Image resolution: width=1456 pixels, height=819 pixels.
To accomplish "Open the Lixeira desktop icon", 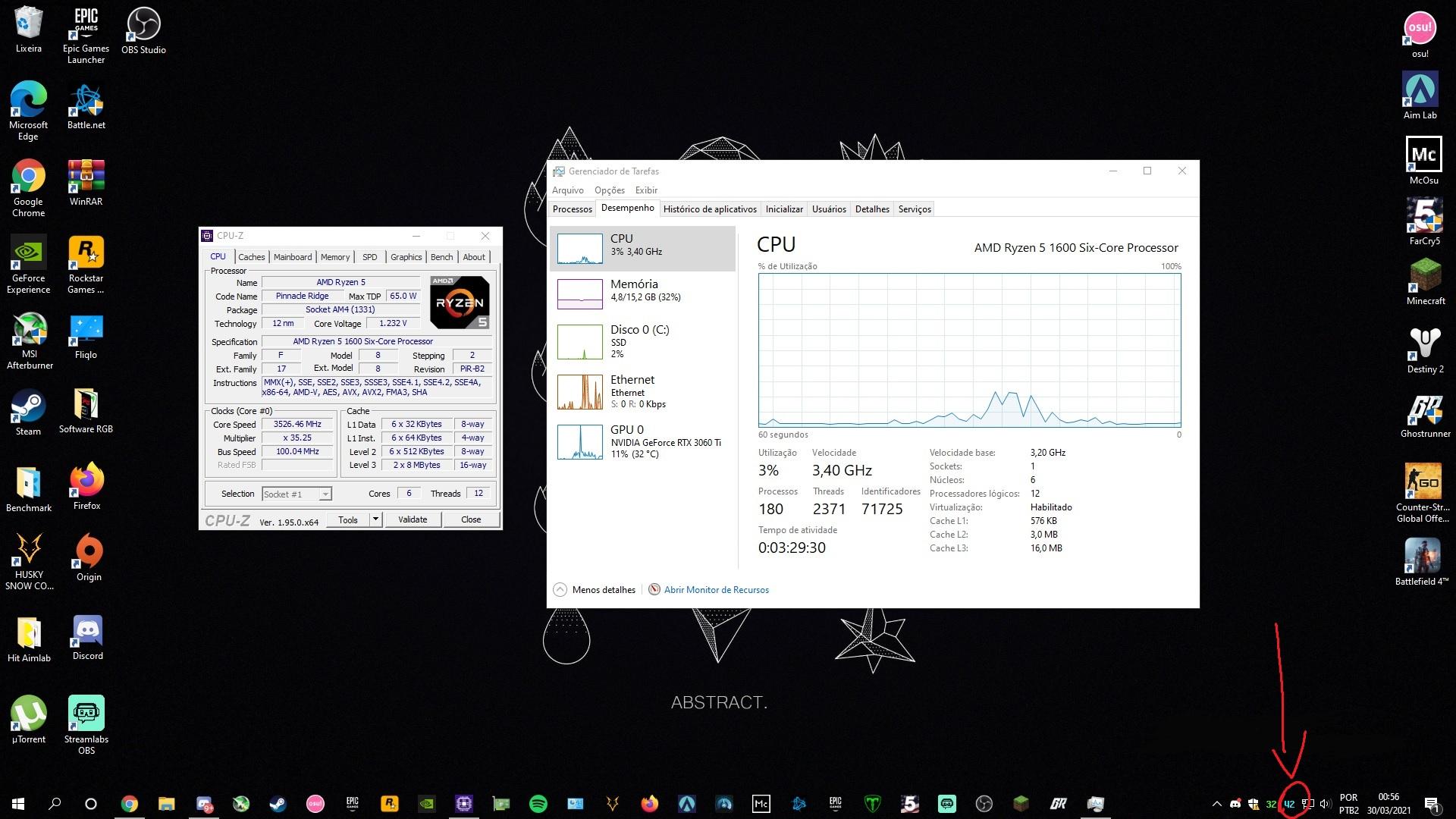I will 29,30.
